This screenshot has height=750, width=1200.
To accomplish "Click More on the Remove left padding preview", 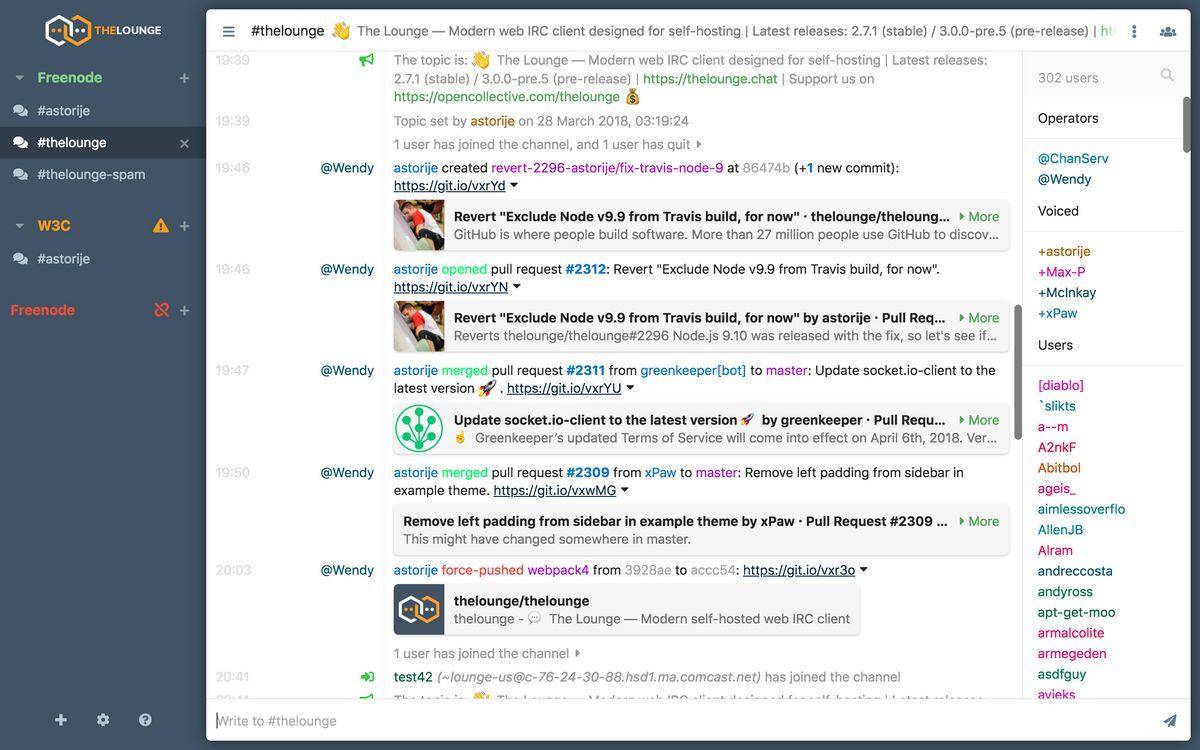I will click(979, 521).
